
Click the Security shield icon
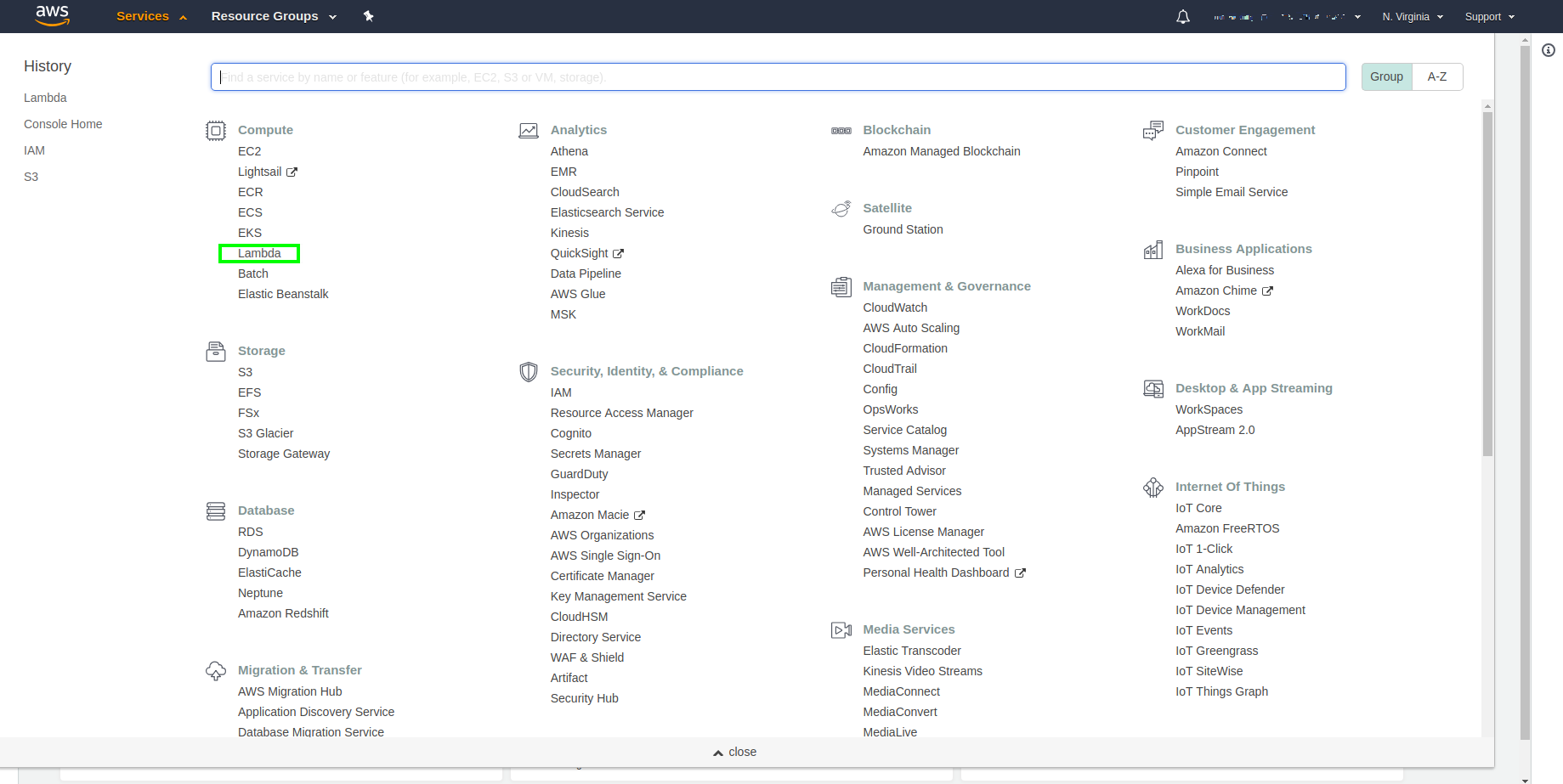tap(528, 371)
